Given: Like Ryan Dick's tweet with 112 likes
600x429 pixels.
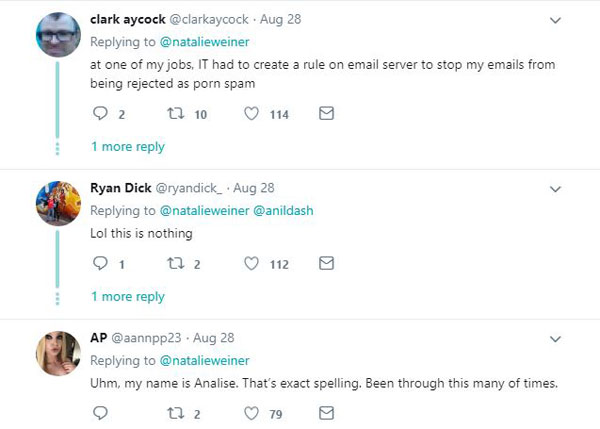Looking at the screenshot, I should (251, 263).
